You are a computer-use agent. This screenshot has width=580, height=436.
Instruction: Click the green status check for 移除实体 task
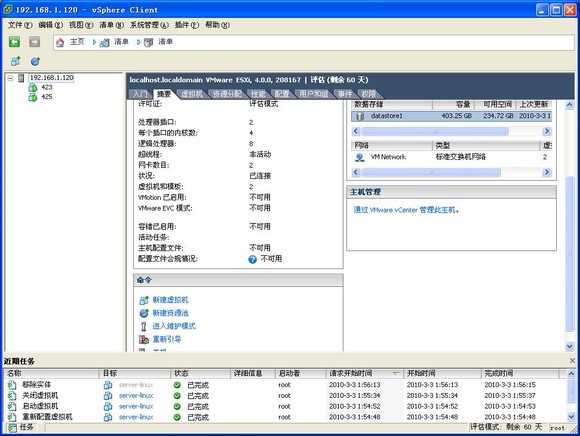click(x=177, y=385)
